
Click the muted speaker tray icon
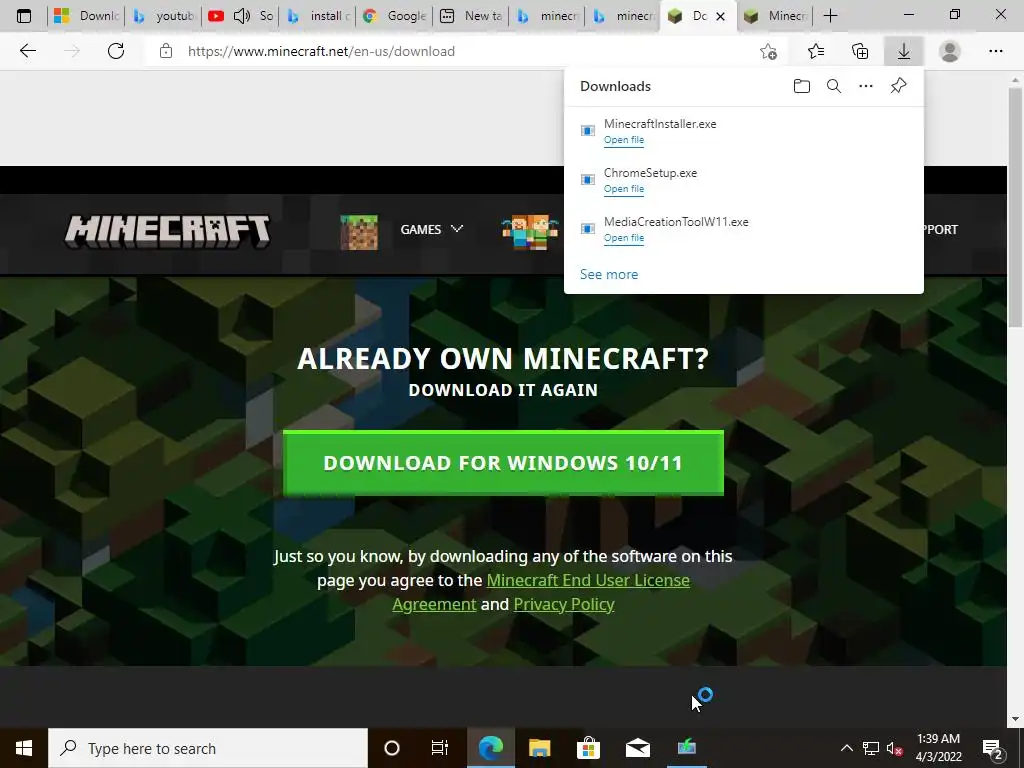click(x=895, y=748)
